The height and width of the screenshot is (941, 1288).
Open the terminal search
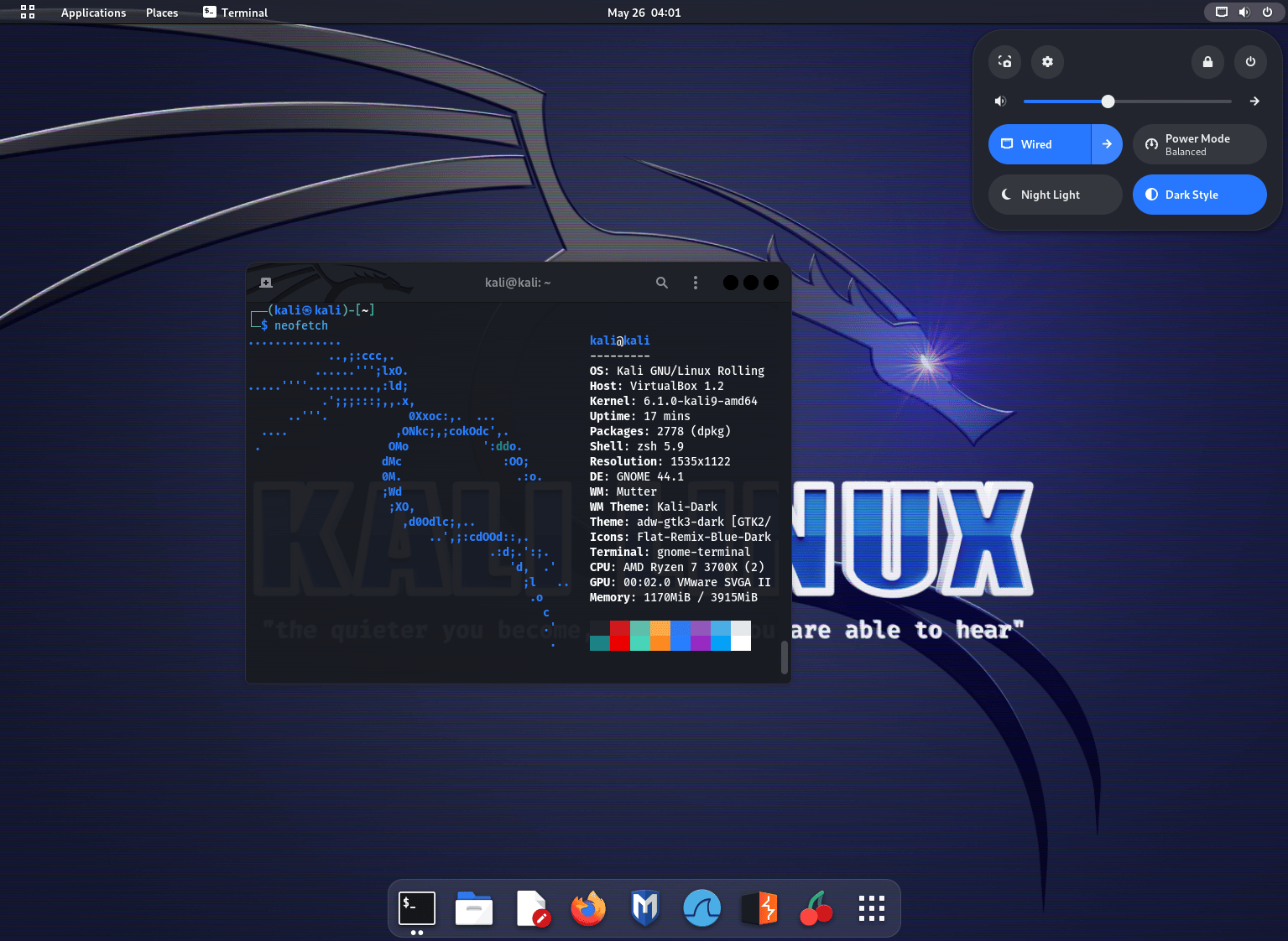click(x=662, y=282)
